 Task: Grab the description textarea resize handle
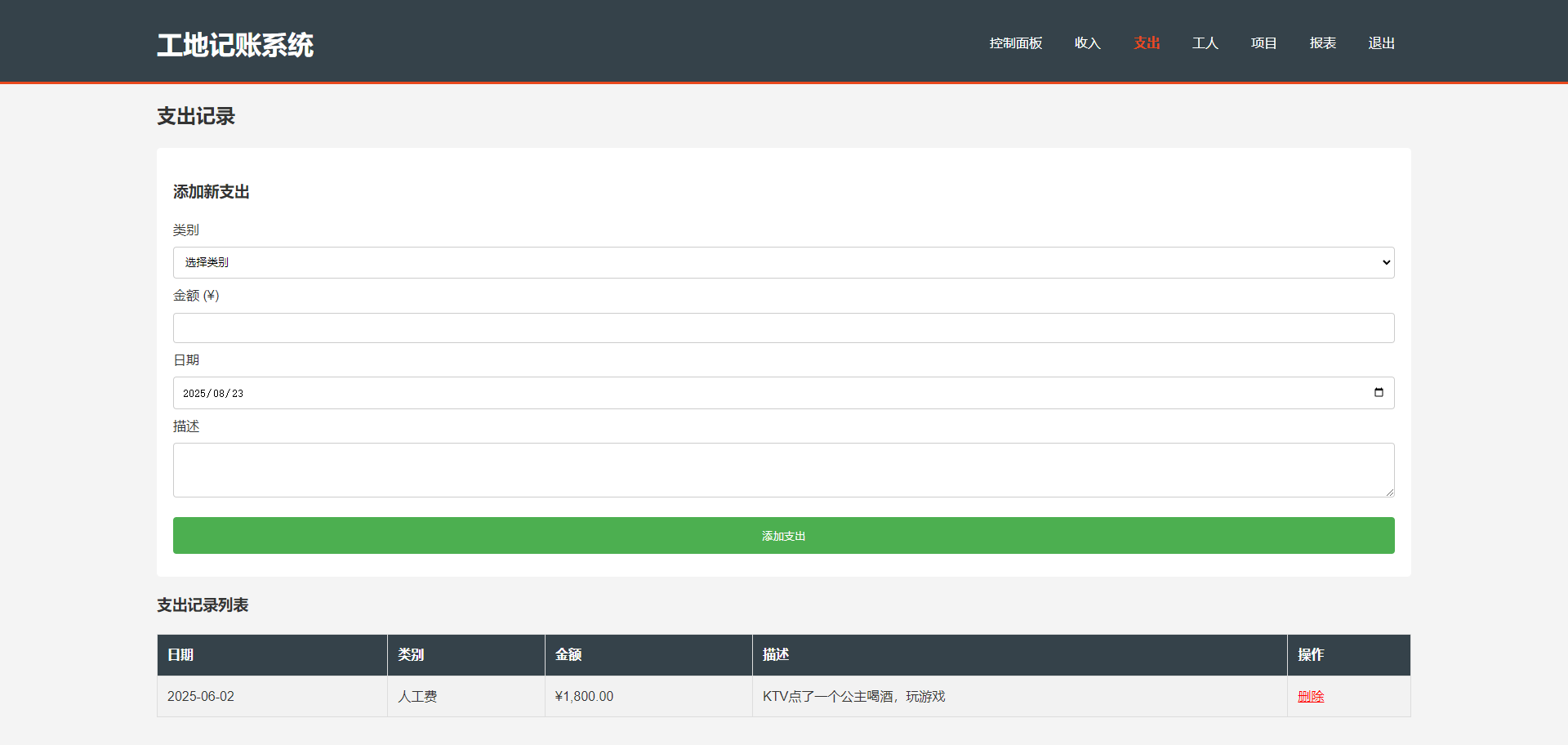(1389, 492)
